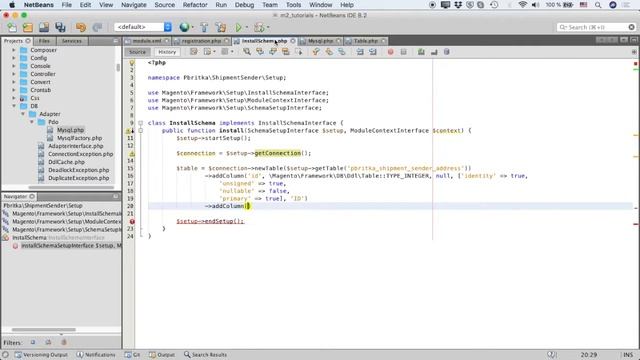This screenshot has height=360, width=640.
Task: Expand the Config folder
Action: [x=13, y=58]
